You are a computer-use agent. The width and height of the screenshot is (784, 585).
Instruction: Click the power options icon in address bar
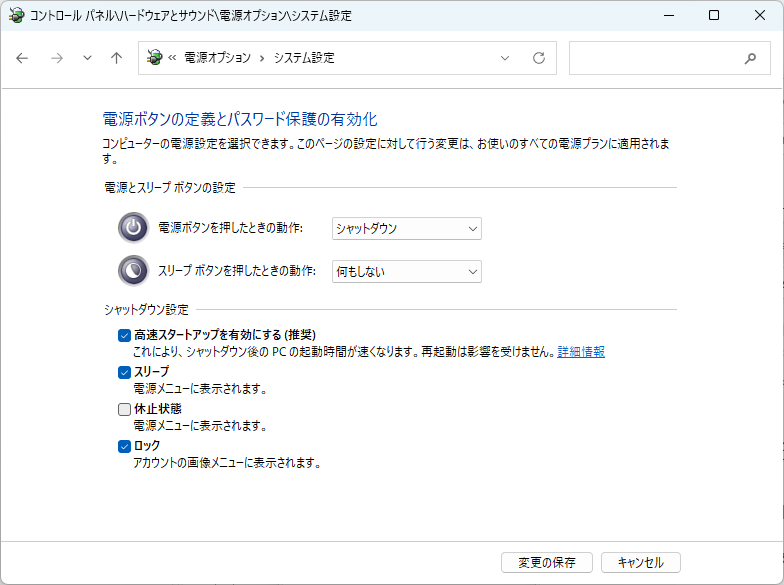pyautogui.click(x=154, y=58)
